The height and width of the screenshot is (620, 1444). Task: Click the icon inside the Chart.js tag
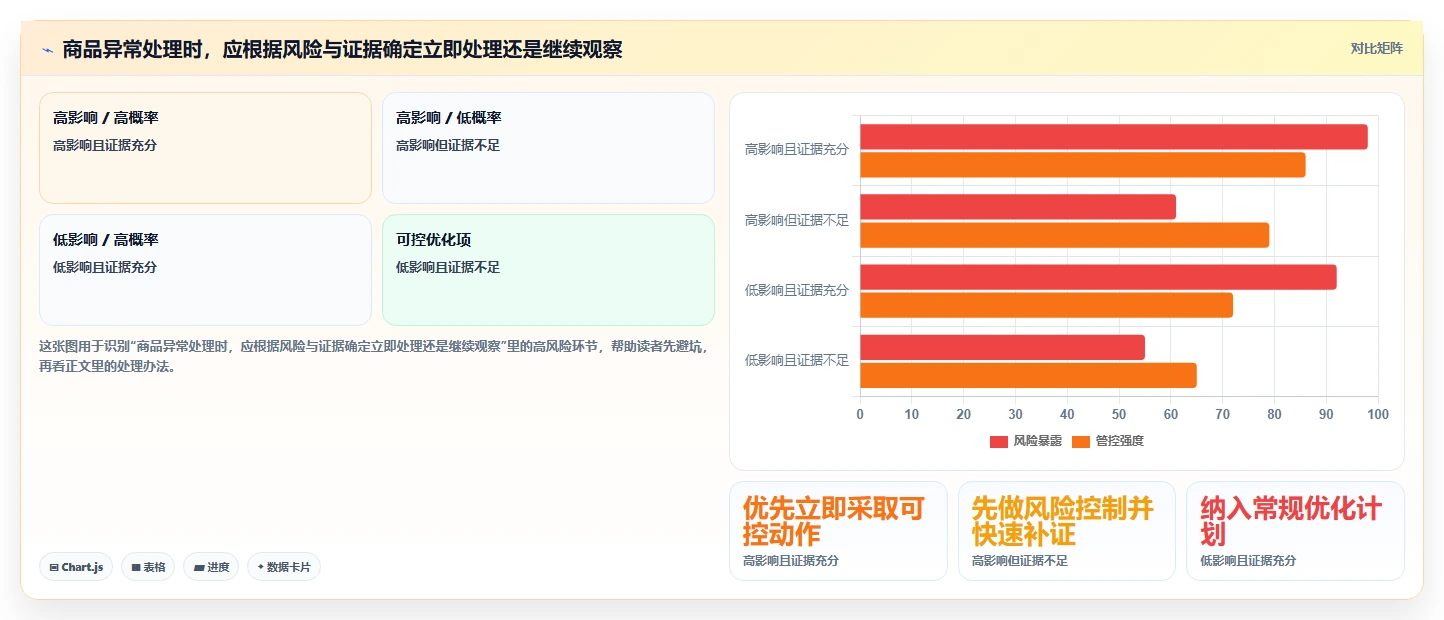coord(53,567)
